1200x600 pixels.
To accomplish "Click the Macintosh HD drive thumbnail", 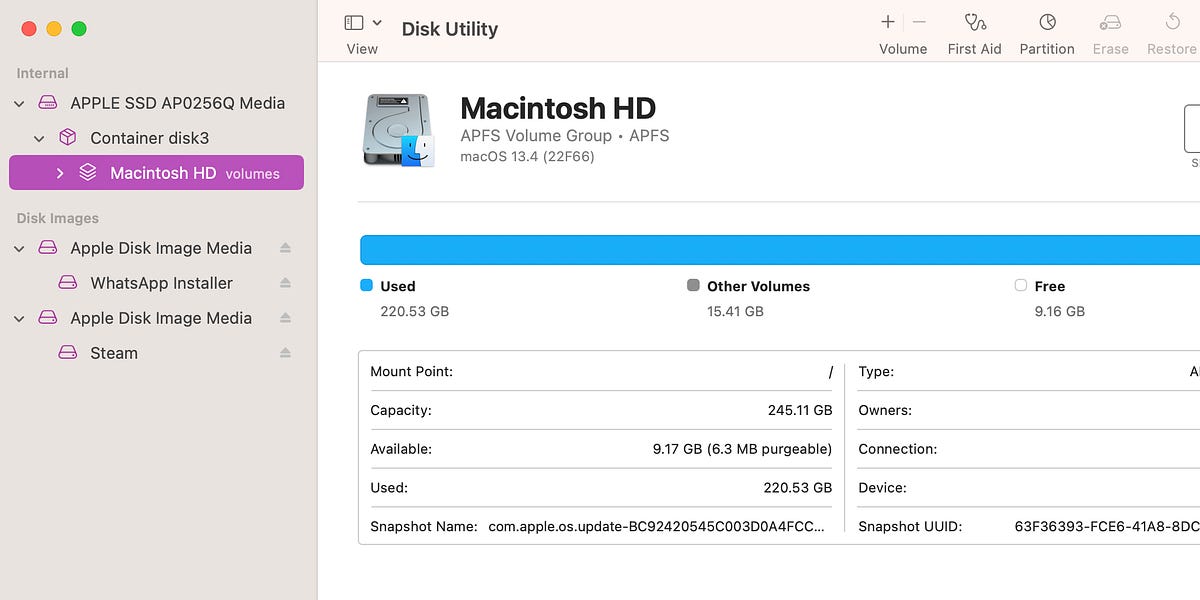I will (x=399, y=128).
